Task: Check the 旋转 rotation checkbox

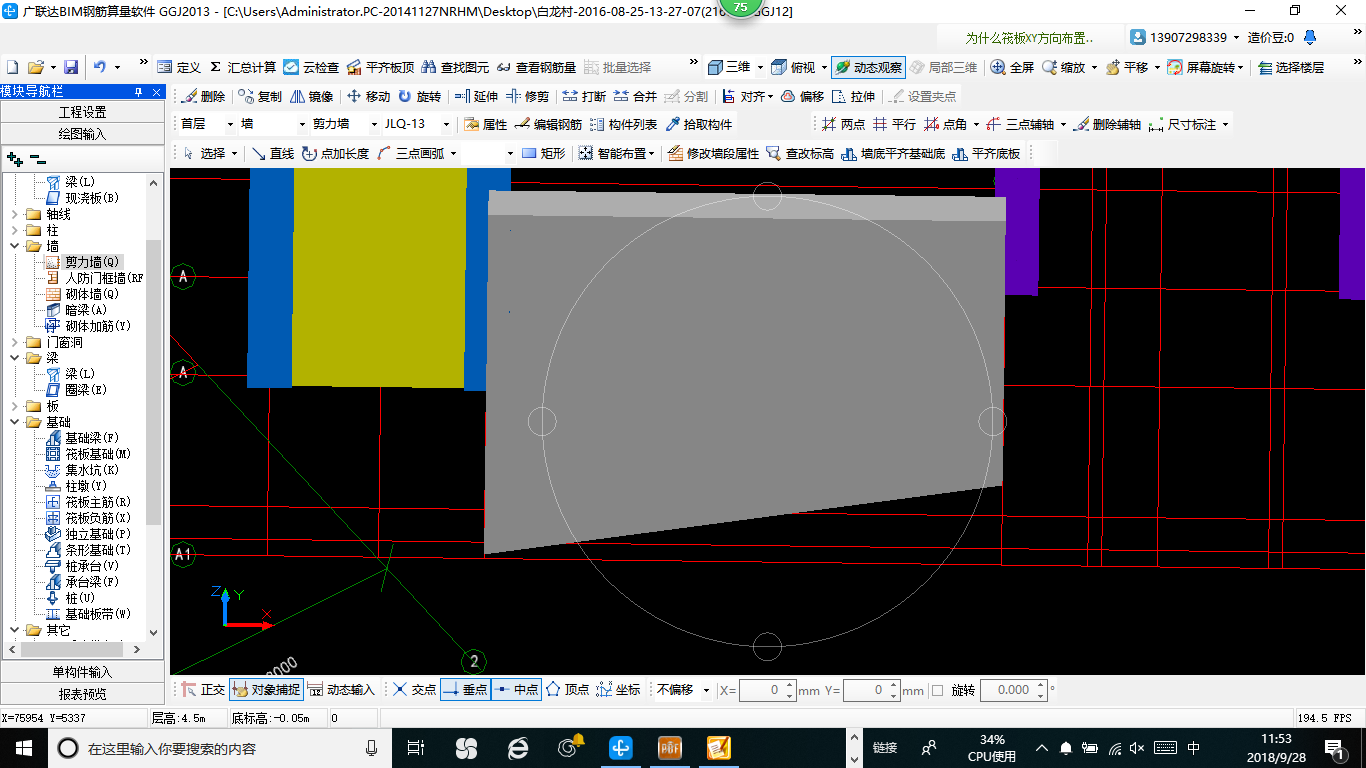Action: pyautogui.click(x=937, y=690)
